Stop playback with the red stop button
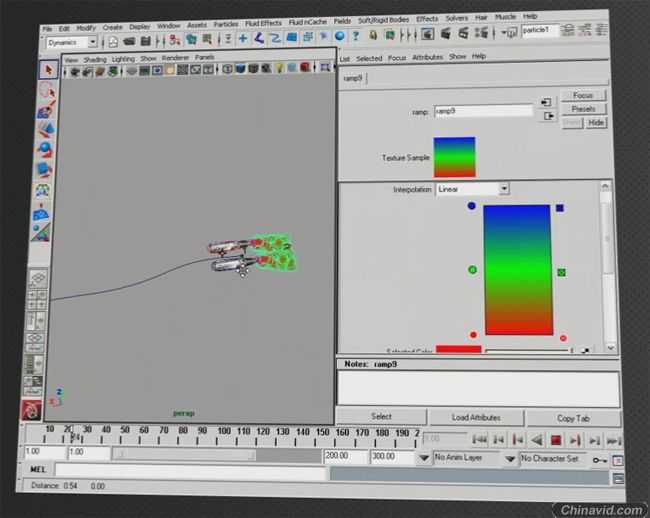Screen dimensions: 650x518 pyautogui.click(x=555, y=439)
